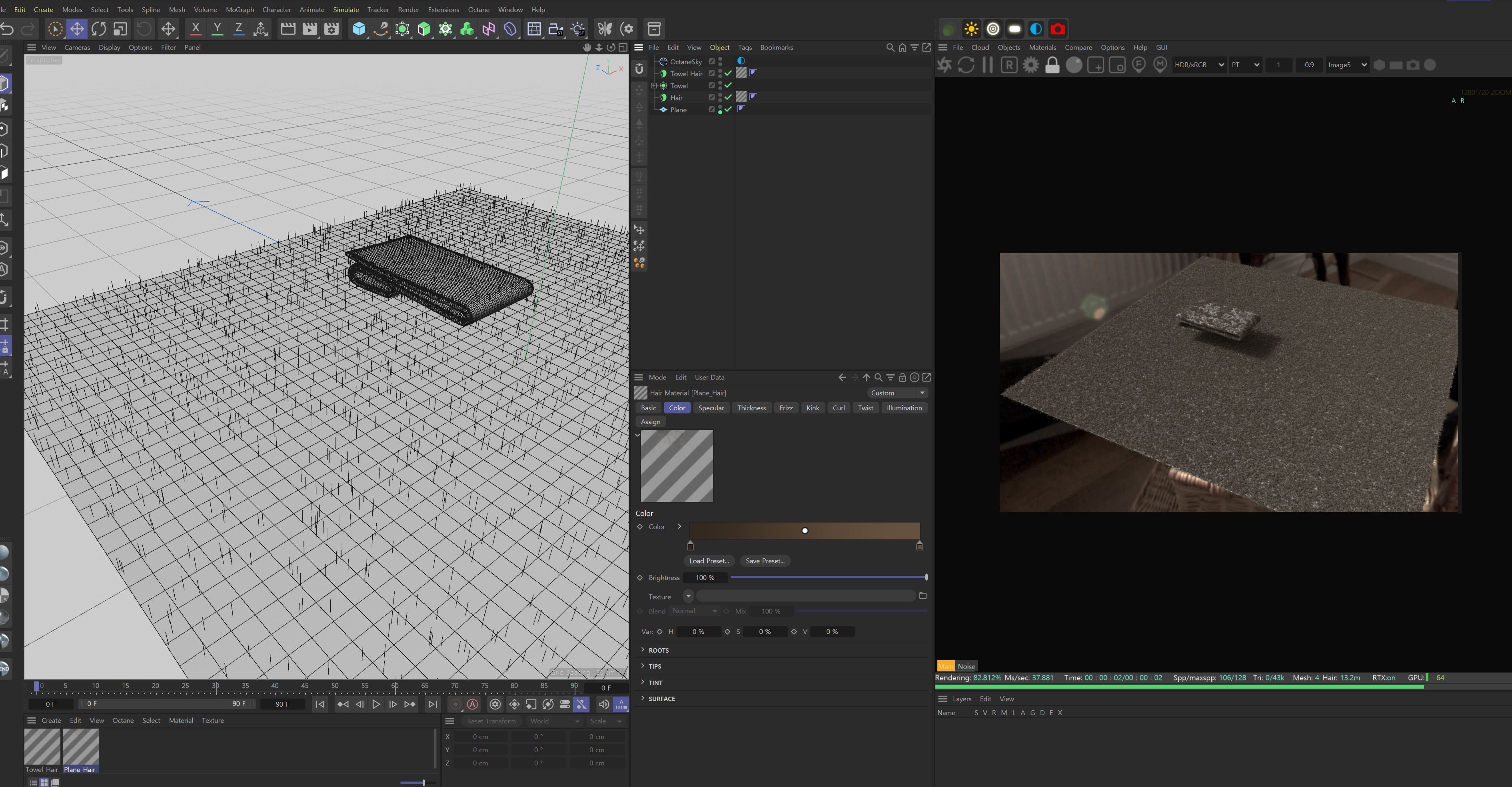Image resolution: width=1512 pixels, height=787 pixels.
Task: Click the Brightness slider track
Action: click(x=828, y=577)
